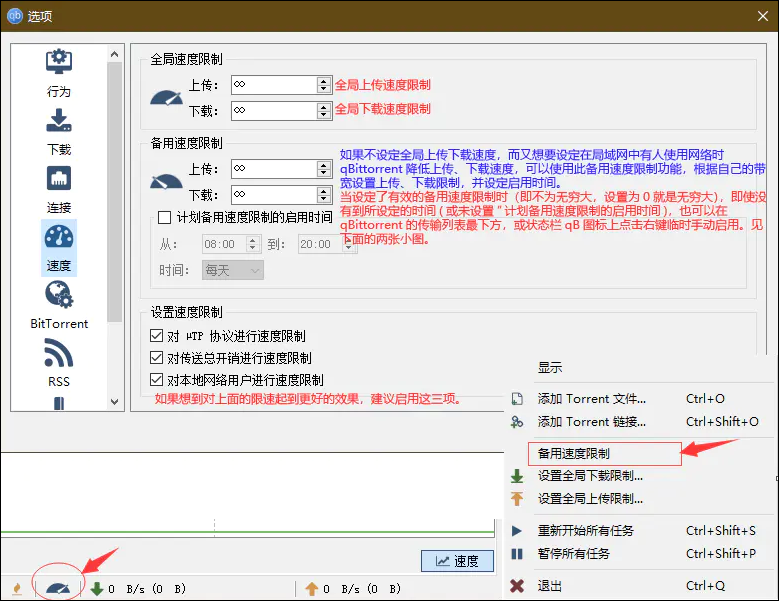Viewport: 779px width, 601px height.
Task: Select 添加 Torrent 文件... menu entry
Action: click(592, 398)
